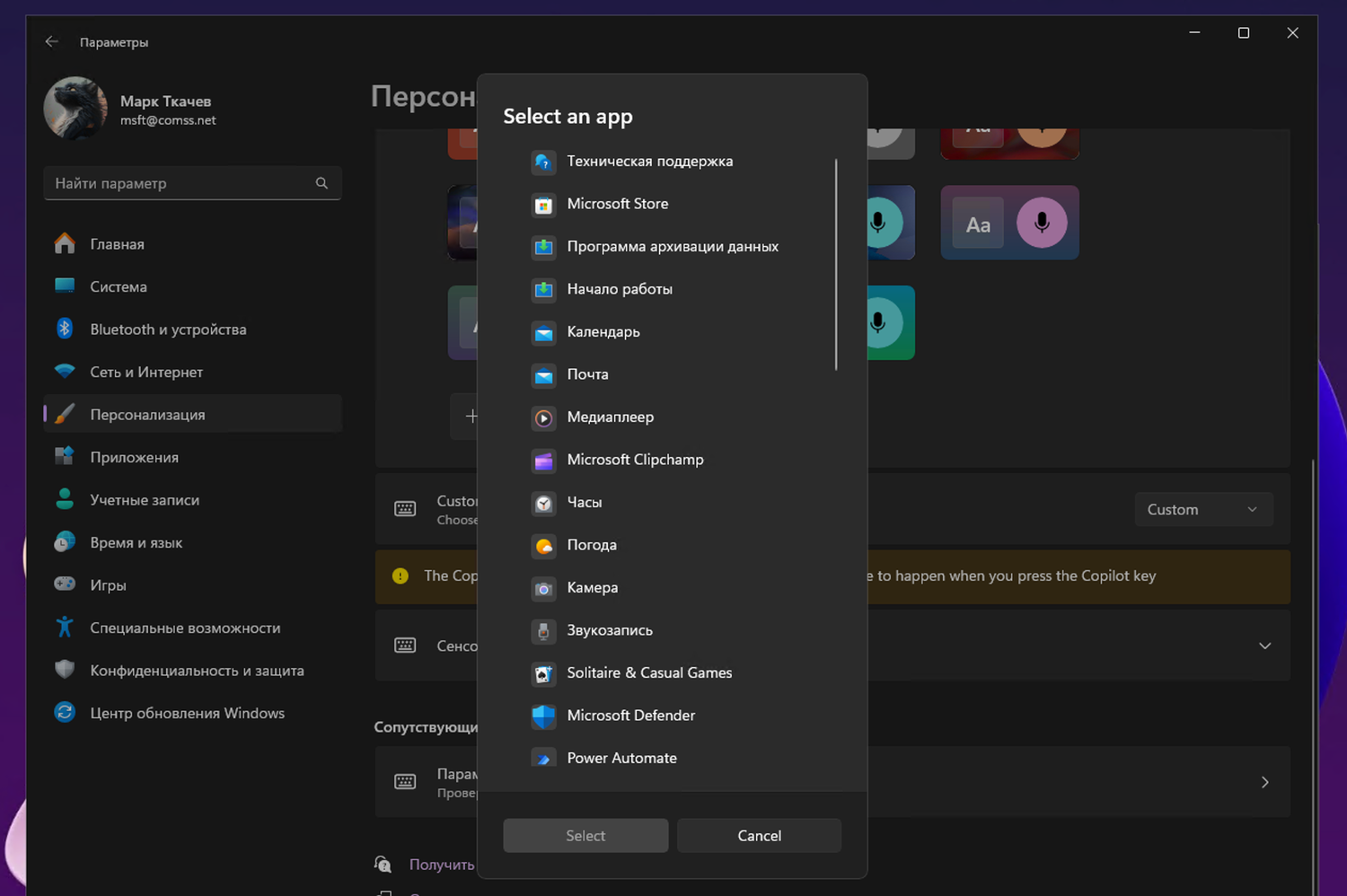Click the Найти параметр search field
Viewport: 1347px width, 896px height.
point(180,183)
